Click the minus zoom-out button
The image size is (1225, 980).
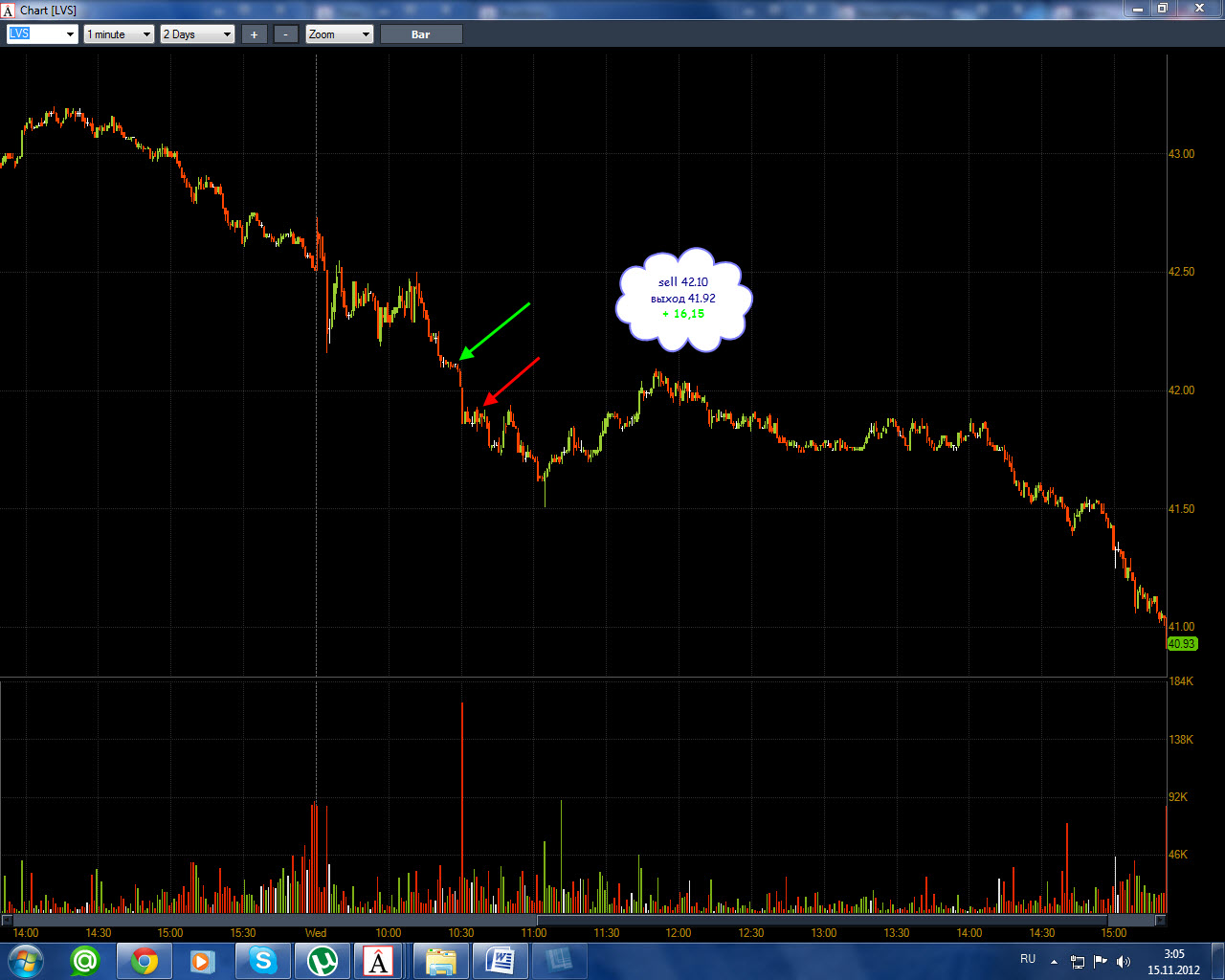point(286,34)
